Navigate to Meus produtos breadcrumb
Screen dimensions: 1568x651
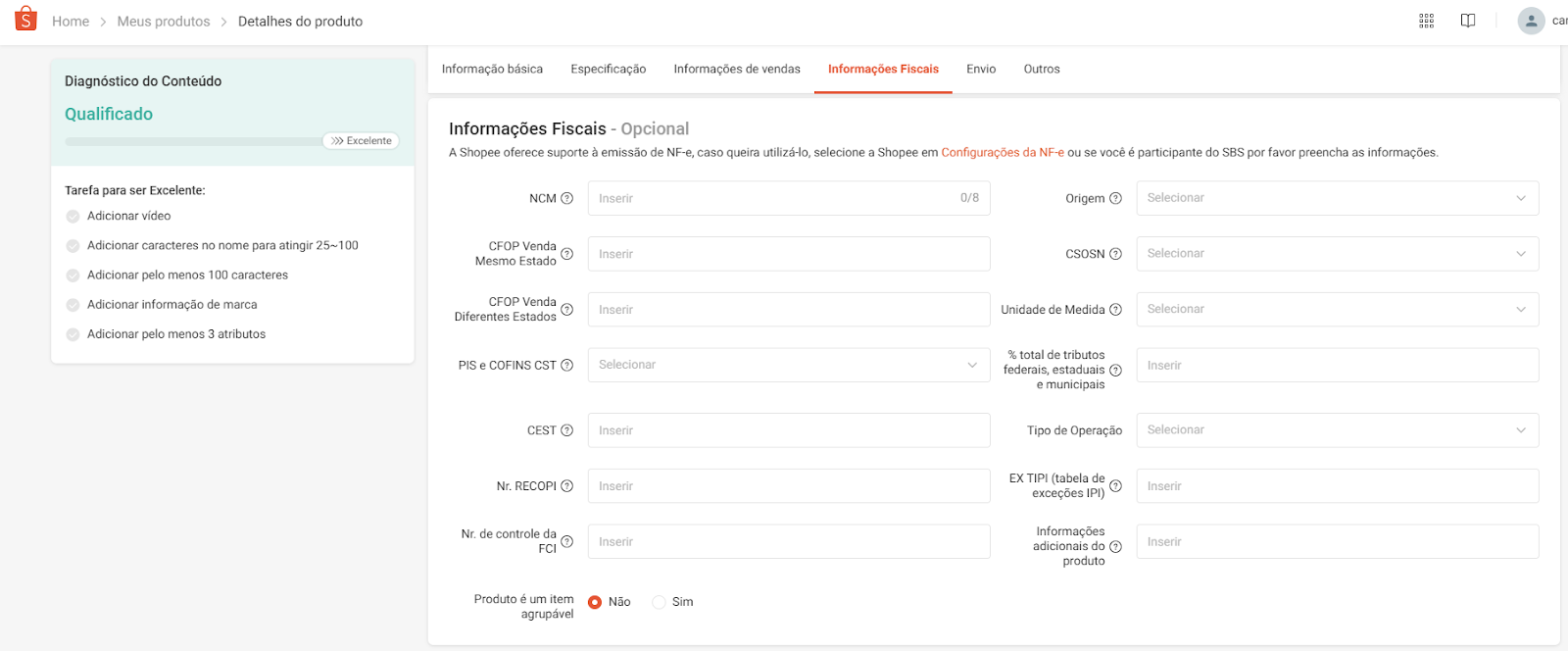click(x=164, y=21)
